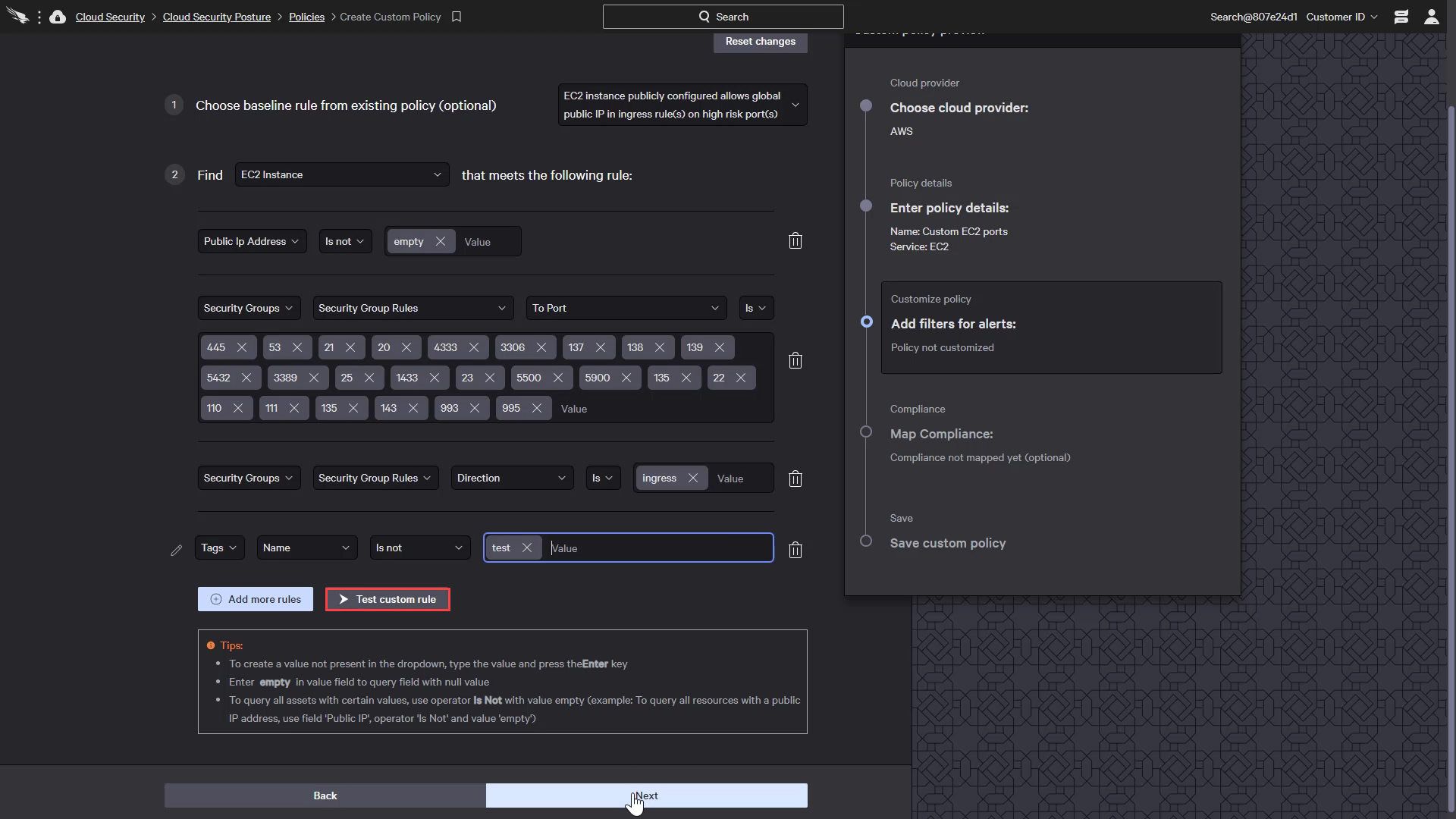This screenshot has height=819, width=1456.
Task: Remove port 3306 chip
Action: pyautogui.click(x=541, y=347)
